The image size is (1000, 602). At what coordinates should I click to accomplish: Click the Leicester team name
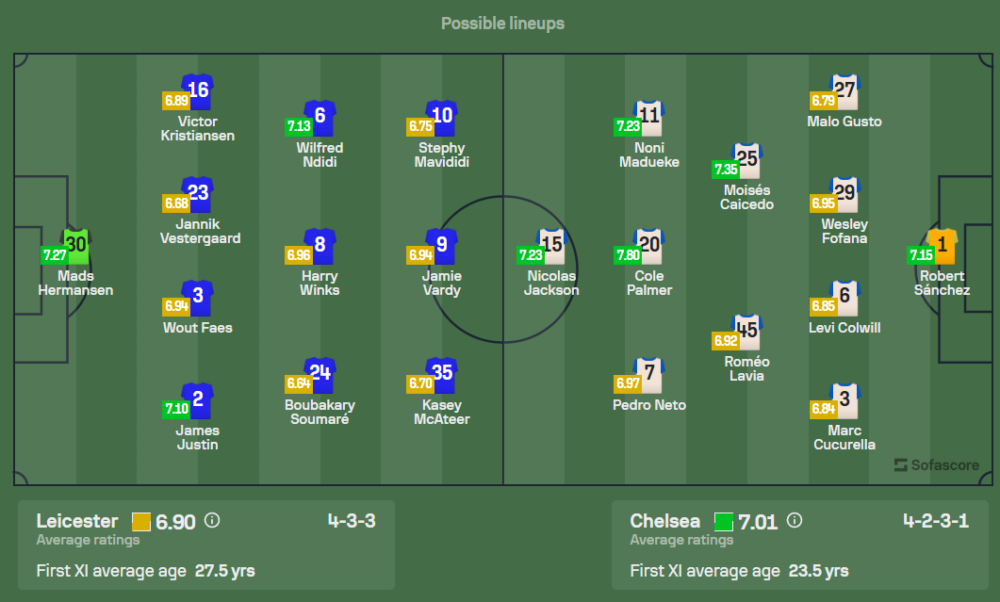77,521
